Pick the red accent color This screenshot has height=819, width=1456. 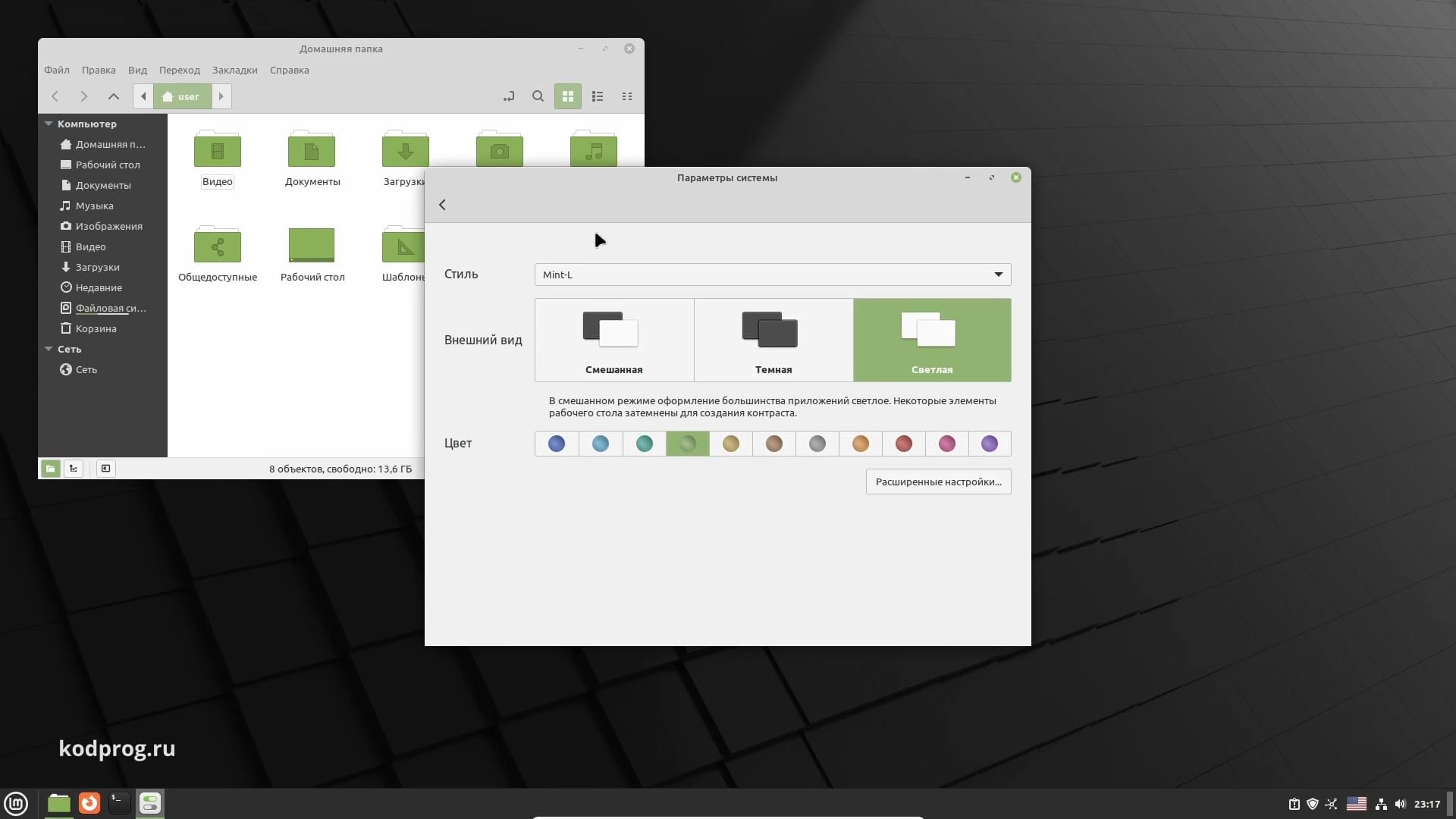(904, 444)
